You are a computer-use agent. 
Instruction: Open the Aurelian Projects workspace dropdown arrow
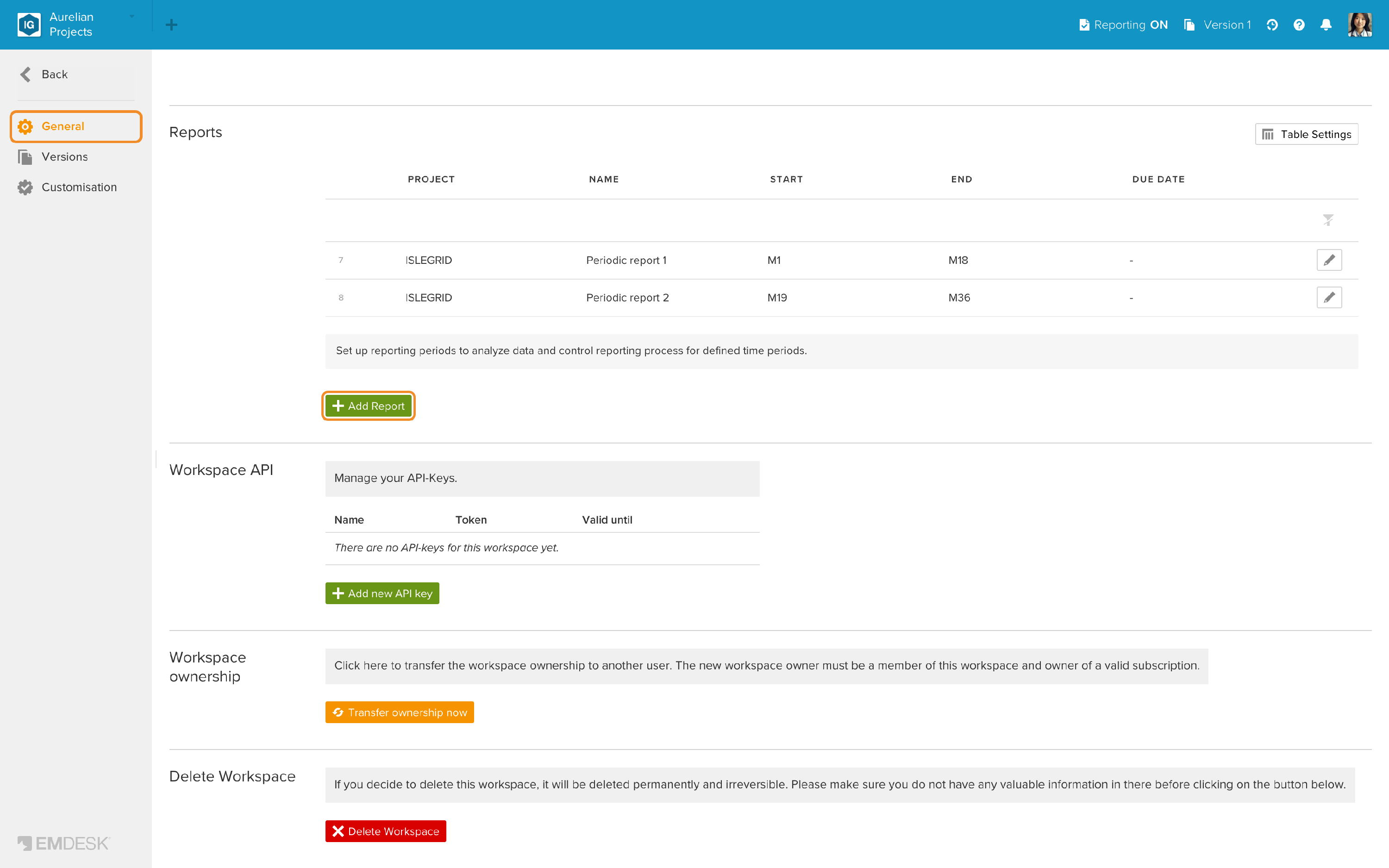132,17
